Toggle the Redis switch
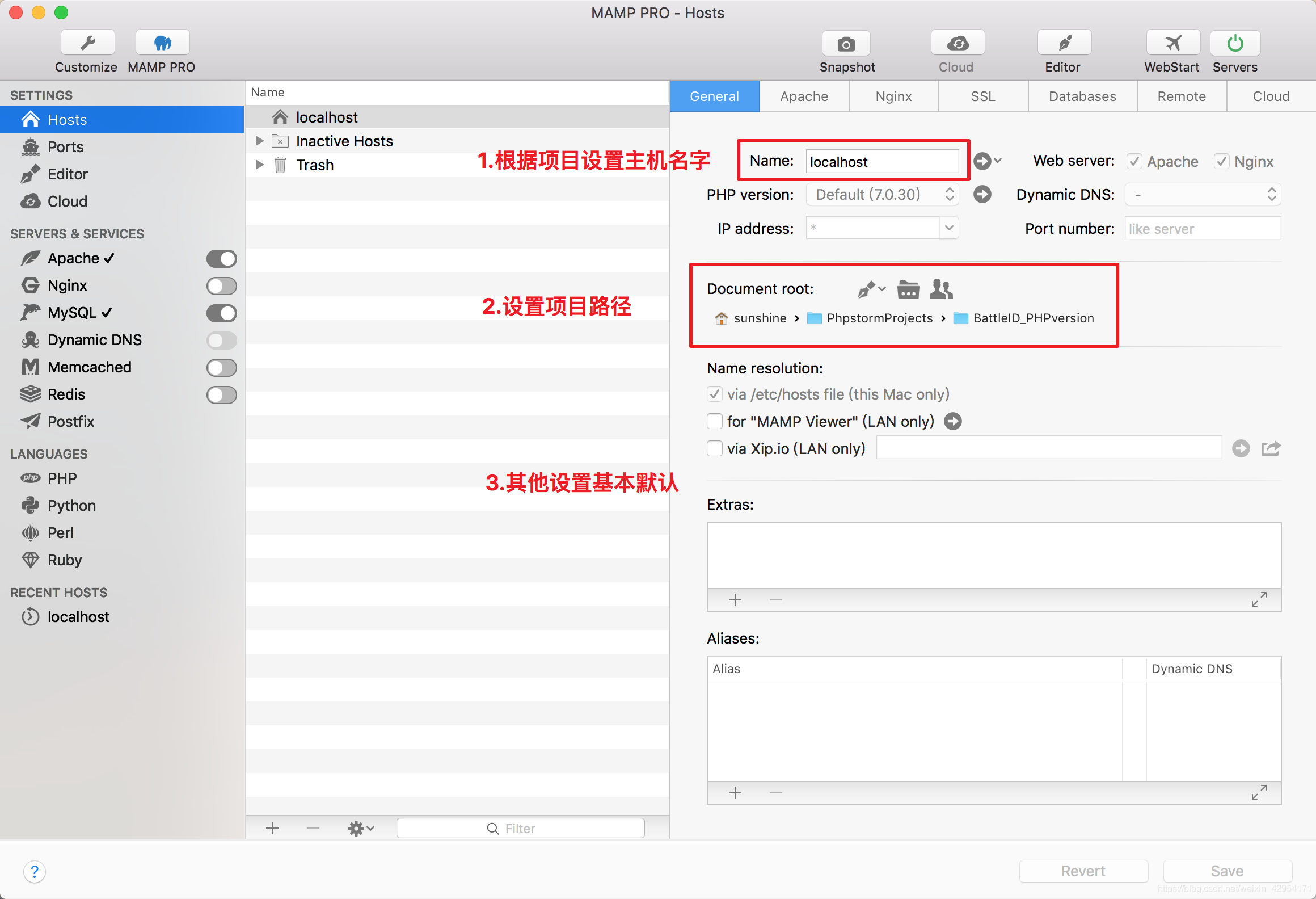 222,395
